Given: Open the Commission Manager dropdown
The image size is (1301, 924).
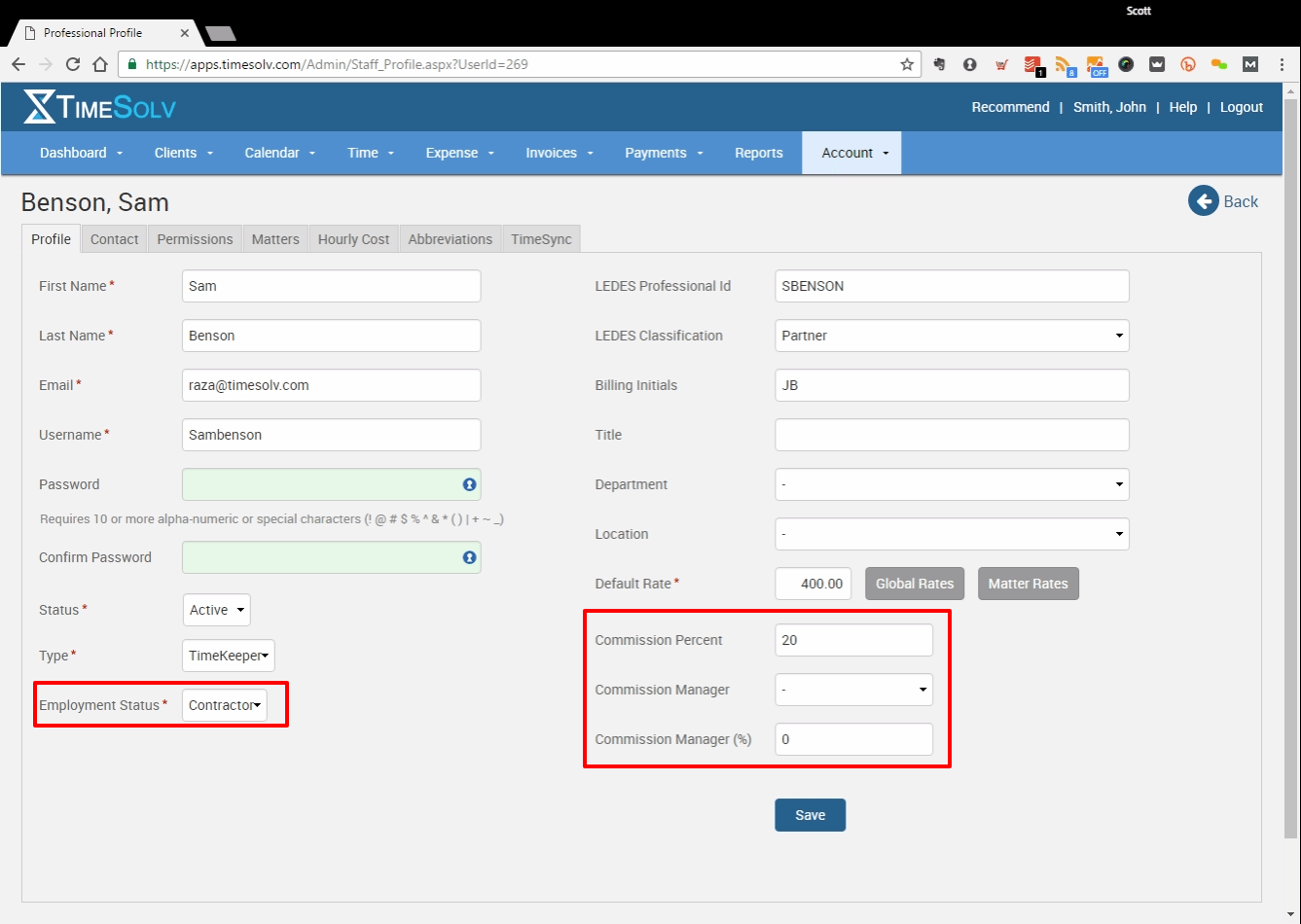Looking at the screenshot, I should tap(853, 690).
